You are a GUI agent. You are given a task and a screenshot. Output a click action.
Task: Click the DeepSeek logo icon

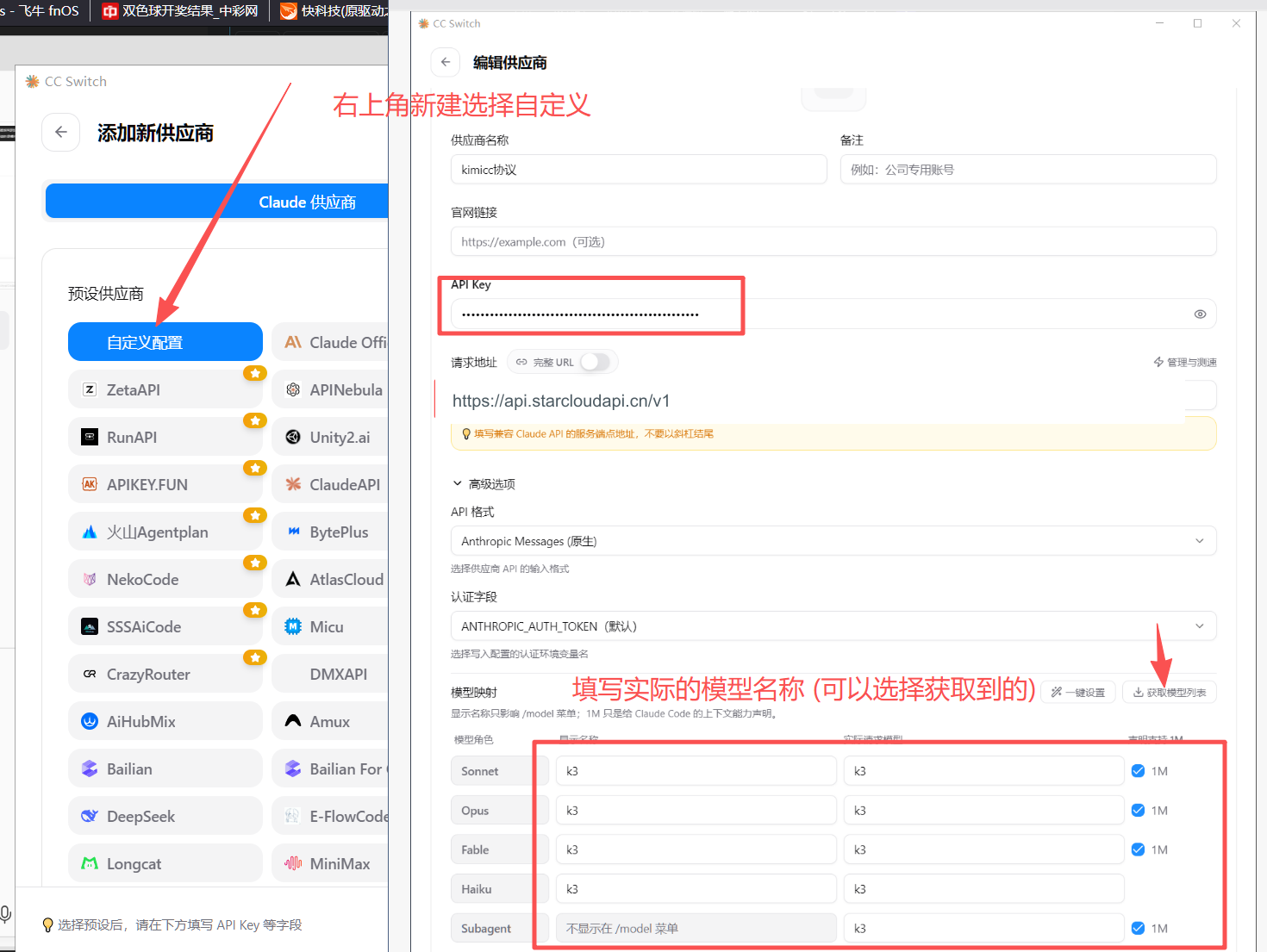[90, 817]
